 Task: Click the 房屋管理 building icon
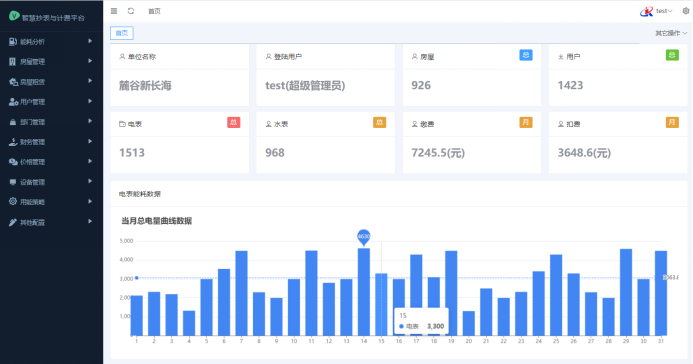tap(13, 61)
